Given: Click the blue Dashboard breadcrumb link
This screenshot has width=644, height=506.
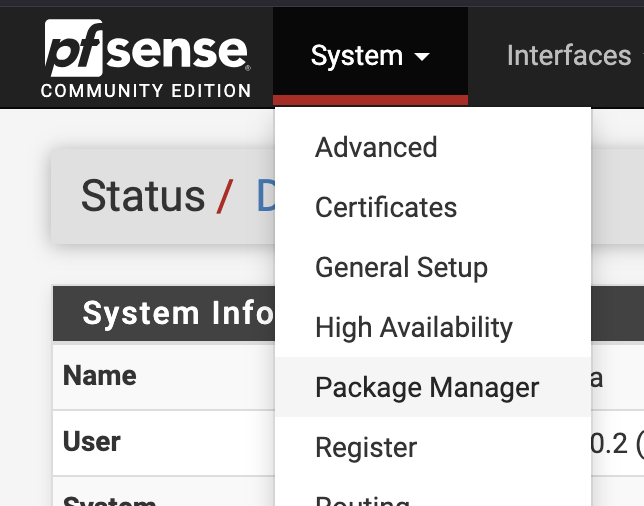Looking at the screenshot, I should point(266,196).
